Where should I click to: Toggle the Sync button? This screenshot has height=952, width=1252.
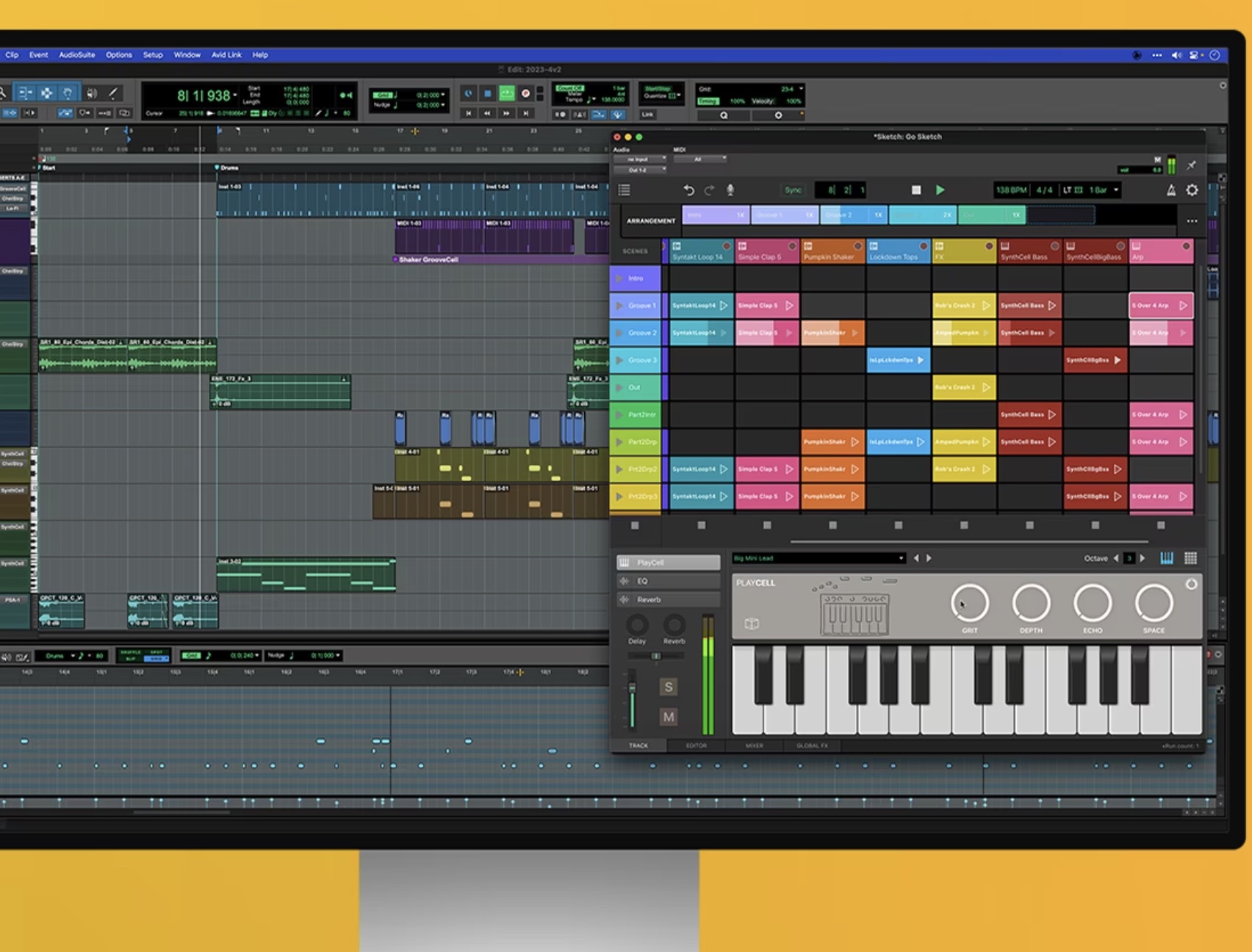[793, 190]
